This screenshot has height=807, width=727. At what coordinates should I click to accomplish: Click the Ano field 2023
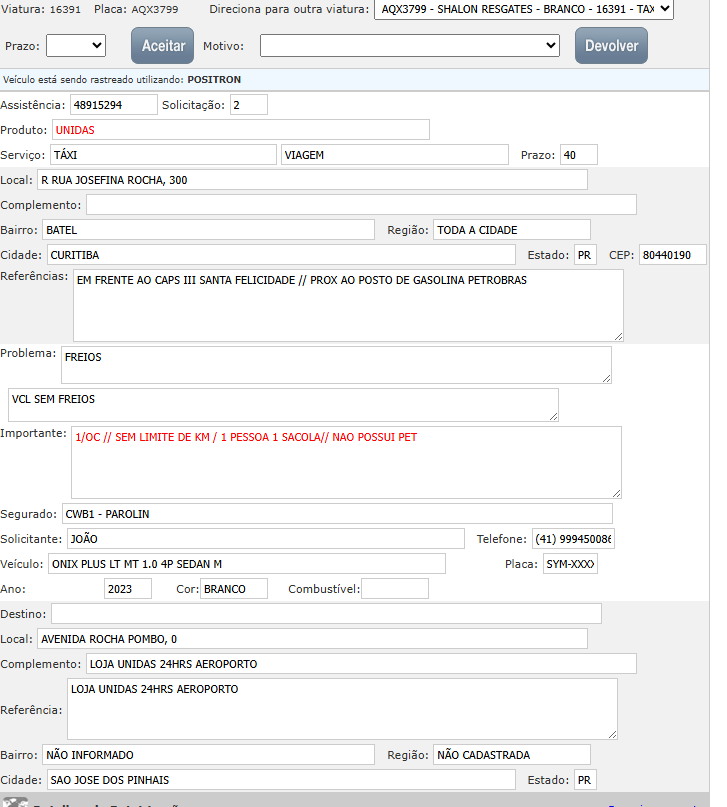pos(128,588)
